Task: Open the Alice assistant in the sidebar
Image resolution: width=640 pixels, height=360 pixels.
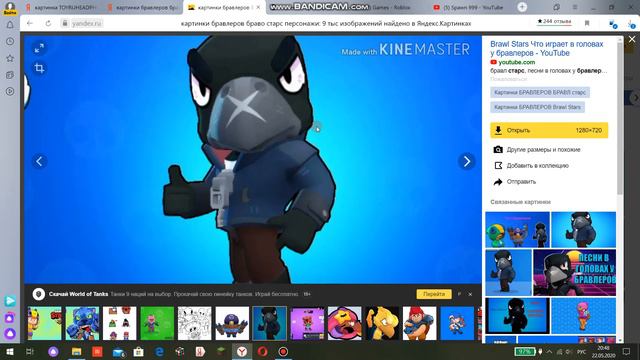Action: click(x=10, y=334)
